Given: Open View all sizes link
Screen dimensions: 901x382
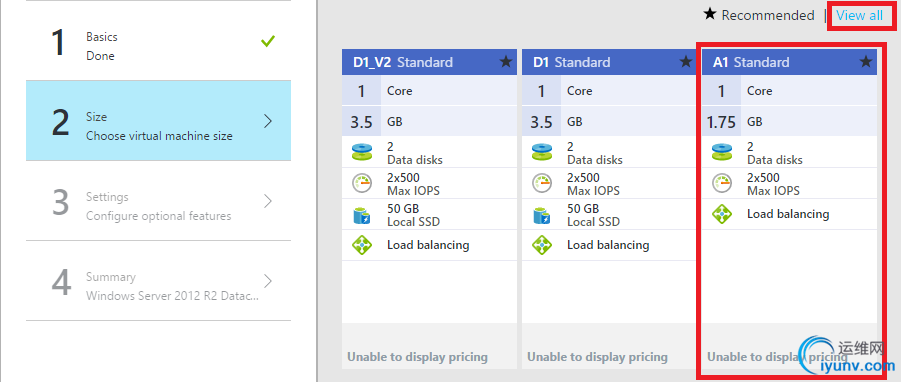Looking at the screenshot, I should coord(860,16).
